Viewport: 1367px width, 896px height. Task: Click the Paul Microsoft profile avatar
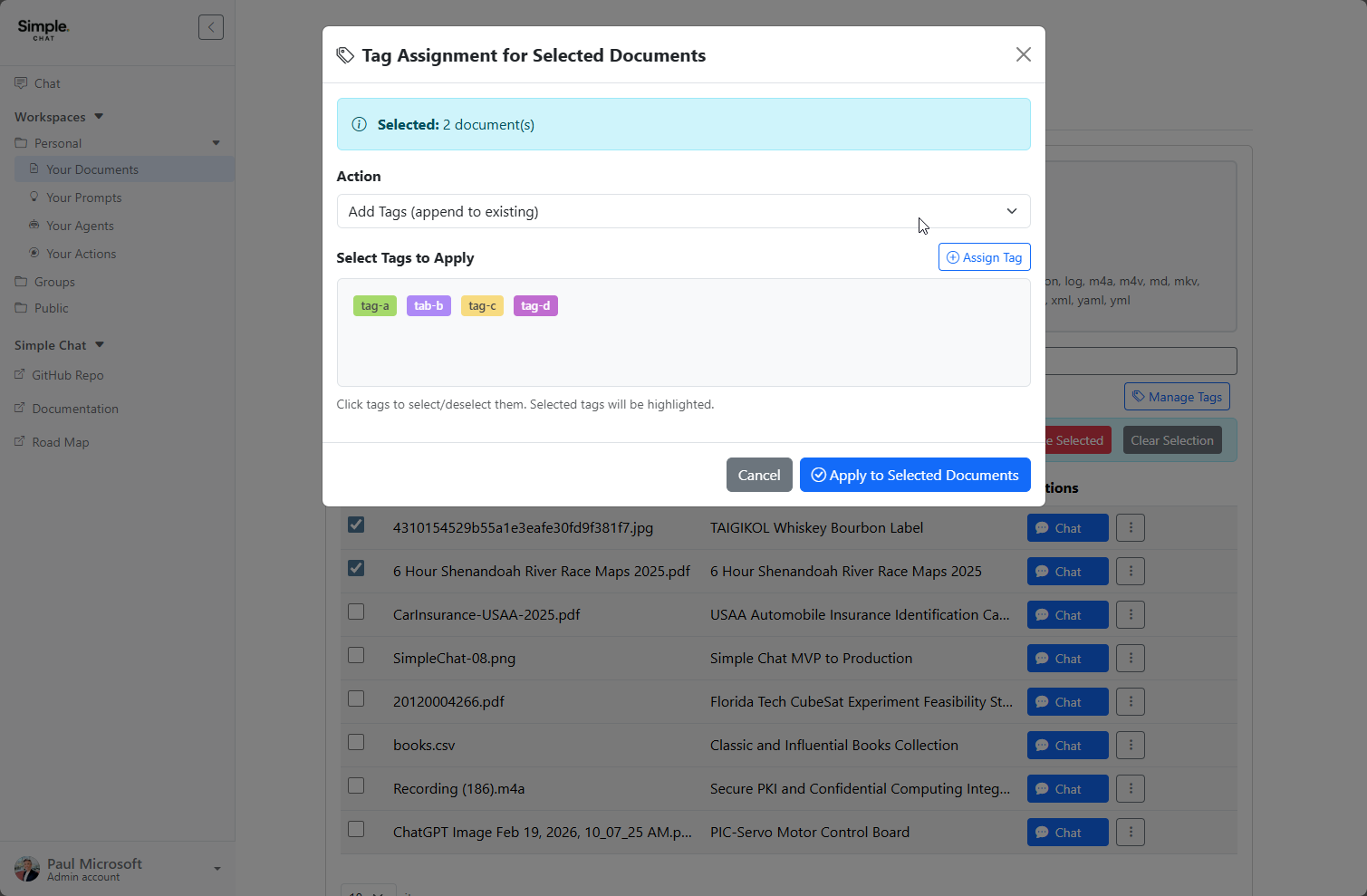(x=27, y=869)
